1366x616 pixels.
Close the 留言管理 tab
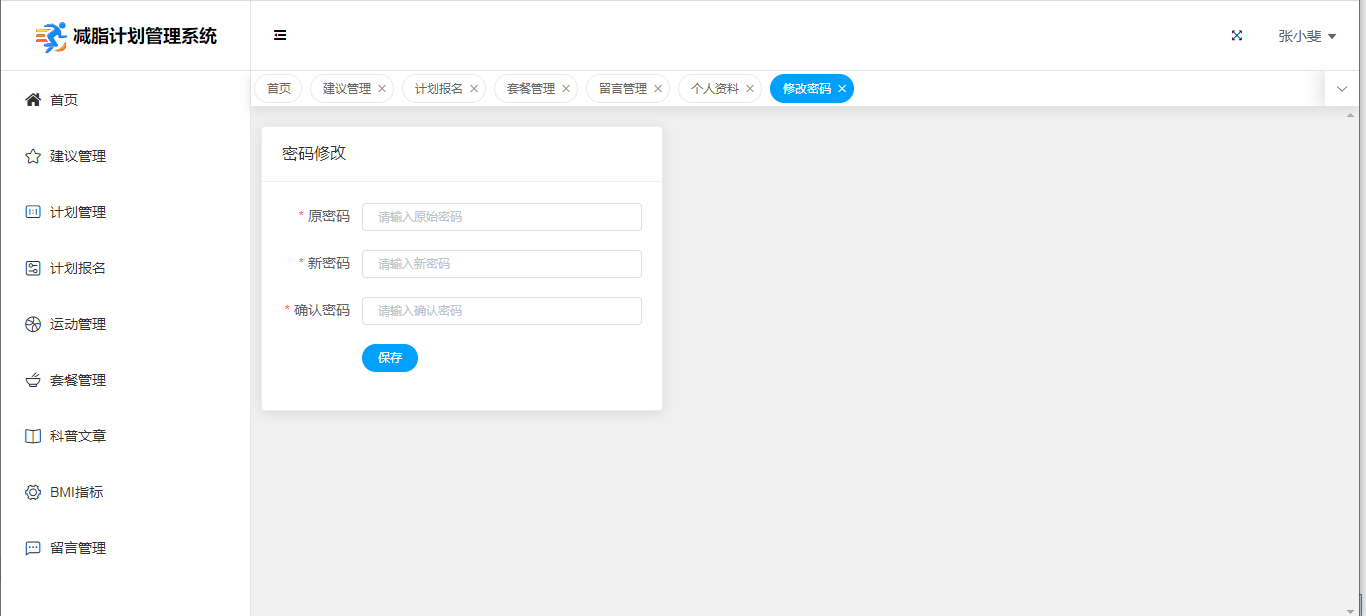click(x=658, y=89)
